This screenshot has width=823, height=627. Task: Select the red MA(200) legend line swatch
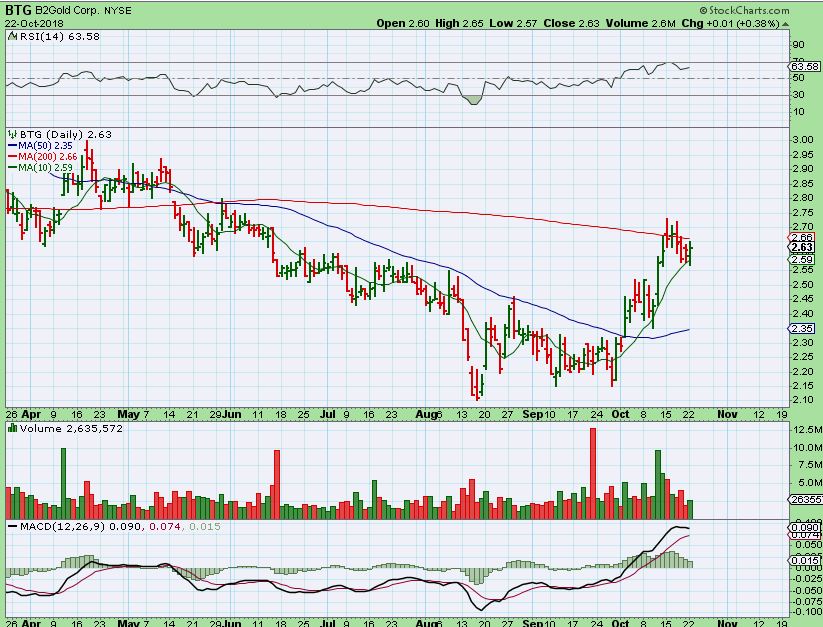point(13,157)
